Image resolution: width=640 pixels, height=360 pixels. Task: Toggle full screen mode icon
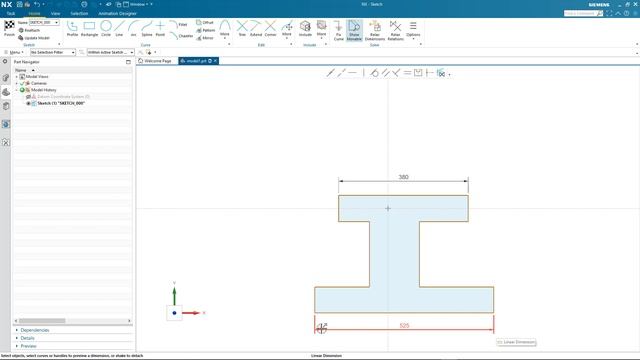(609, 13)
